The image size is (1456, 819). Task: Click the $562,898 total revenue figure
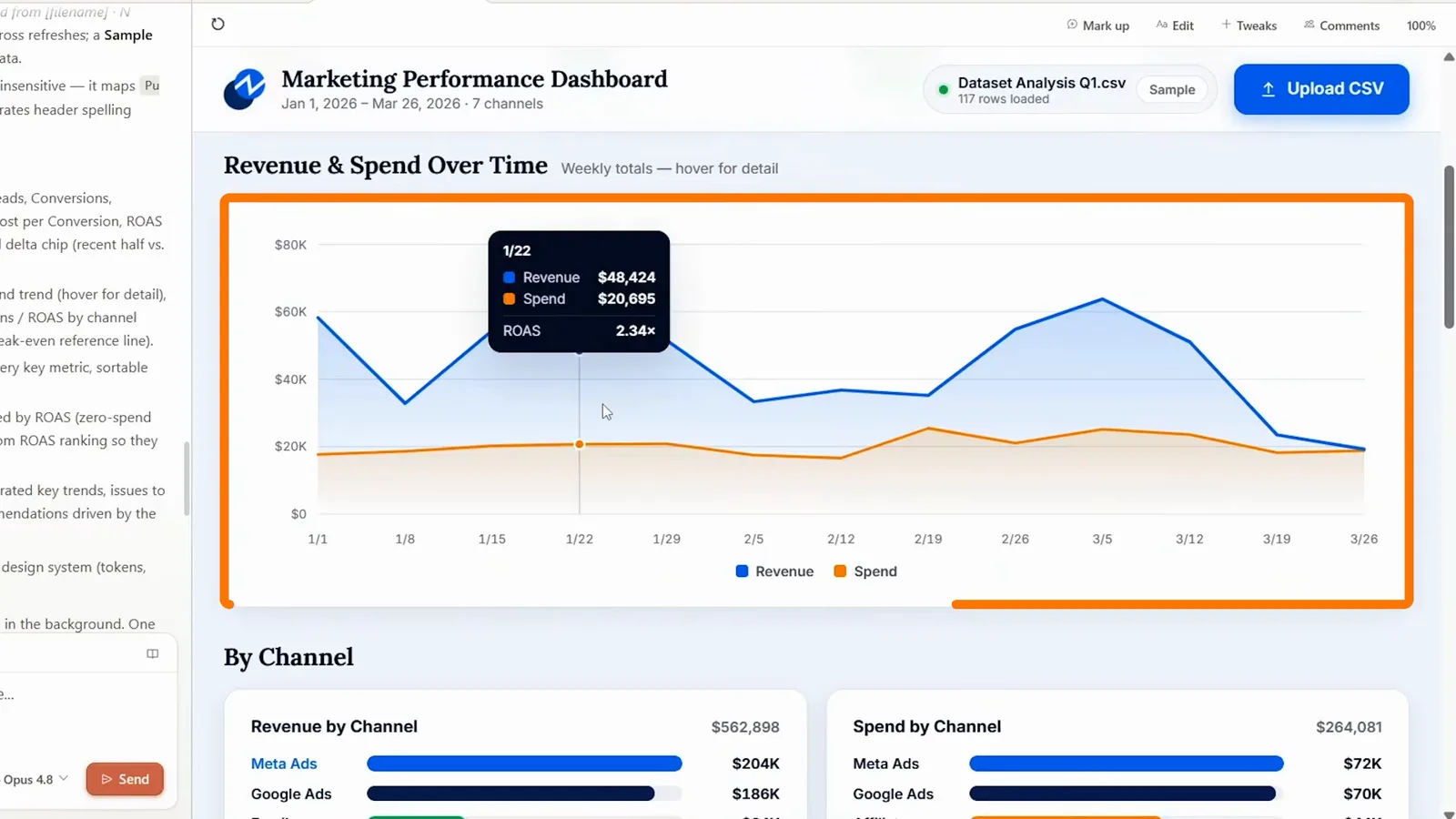[745, 727]
